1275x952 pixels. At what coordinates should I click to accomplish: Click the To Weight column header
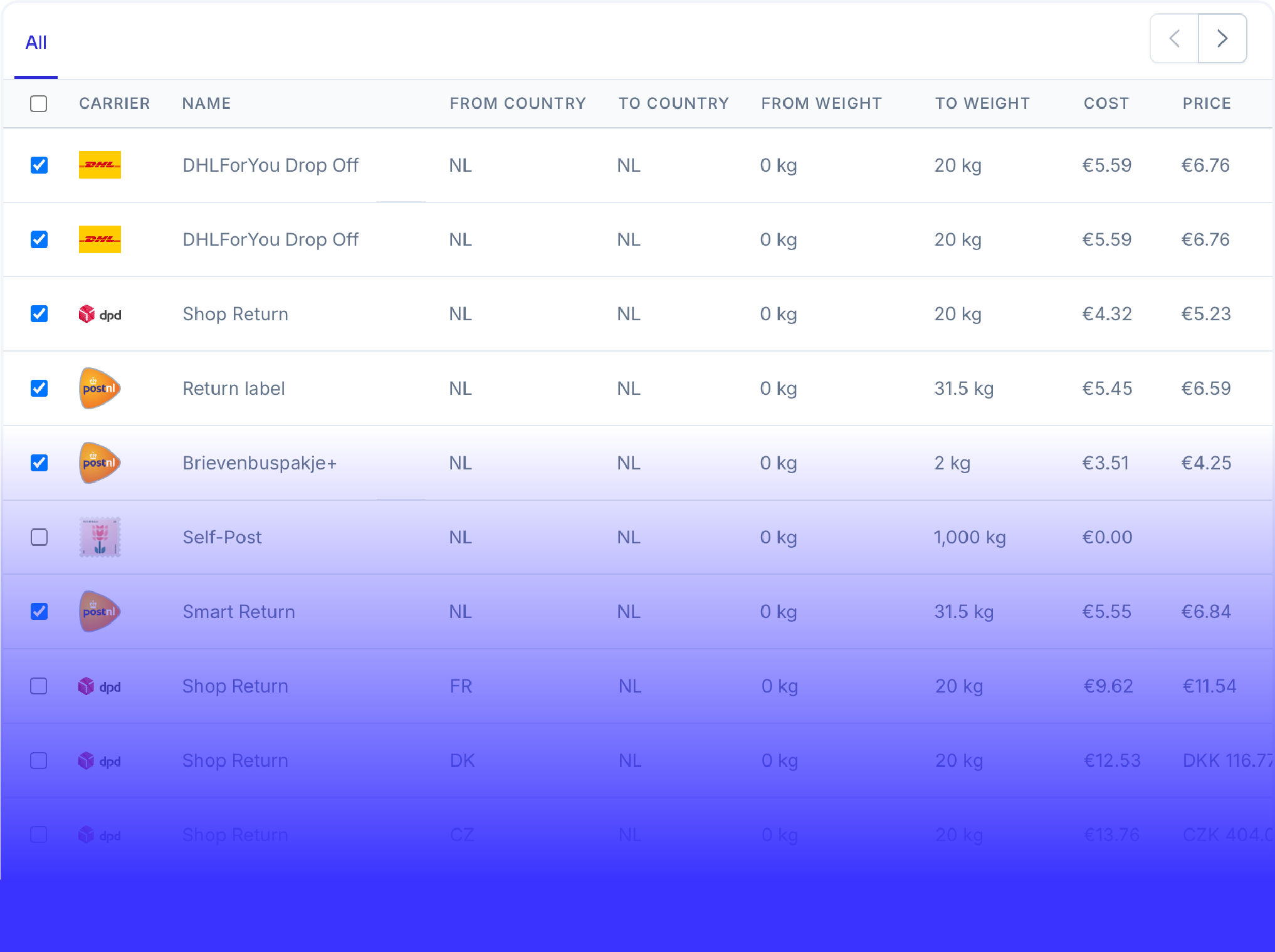point(982,103)
